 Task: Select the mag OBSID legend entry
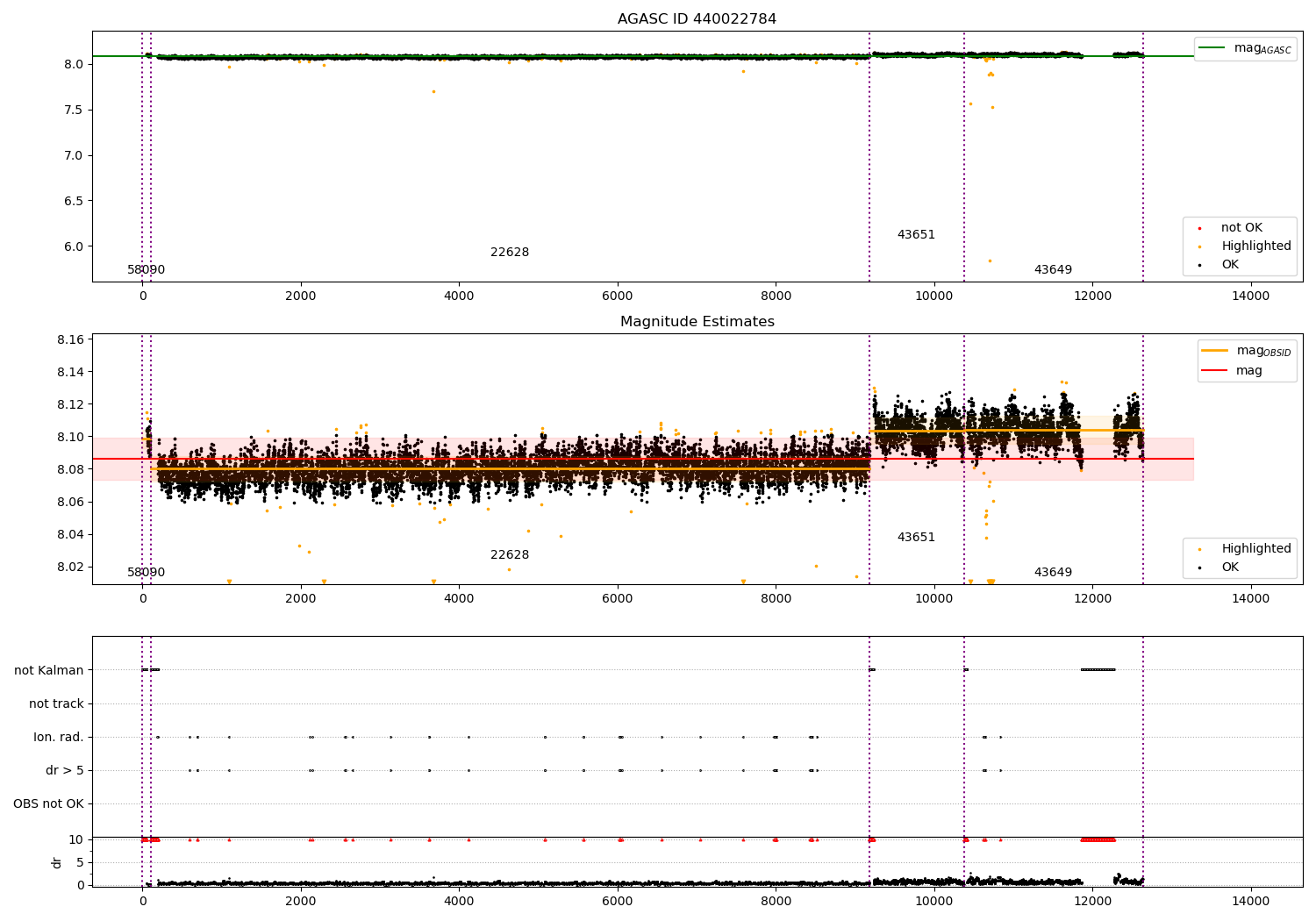pos(1263,351)
